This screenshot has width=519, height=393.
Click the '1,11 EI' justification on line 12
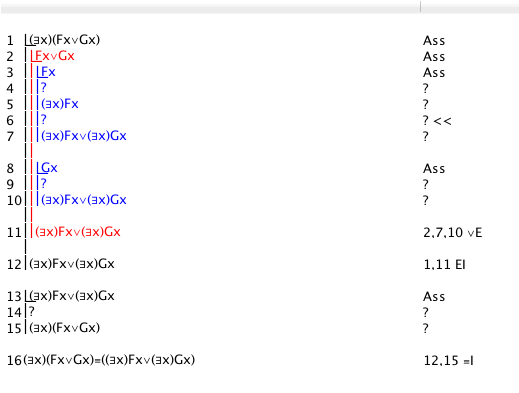(444, 265)
